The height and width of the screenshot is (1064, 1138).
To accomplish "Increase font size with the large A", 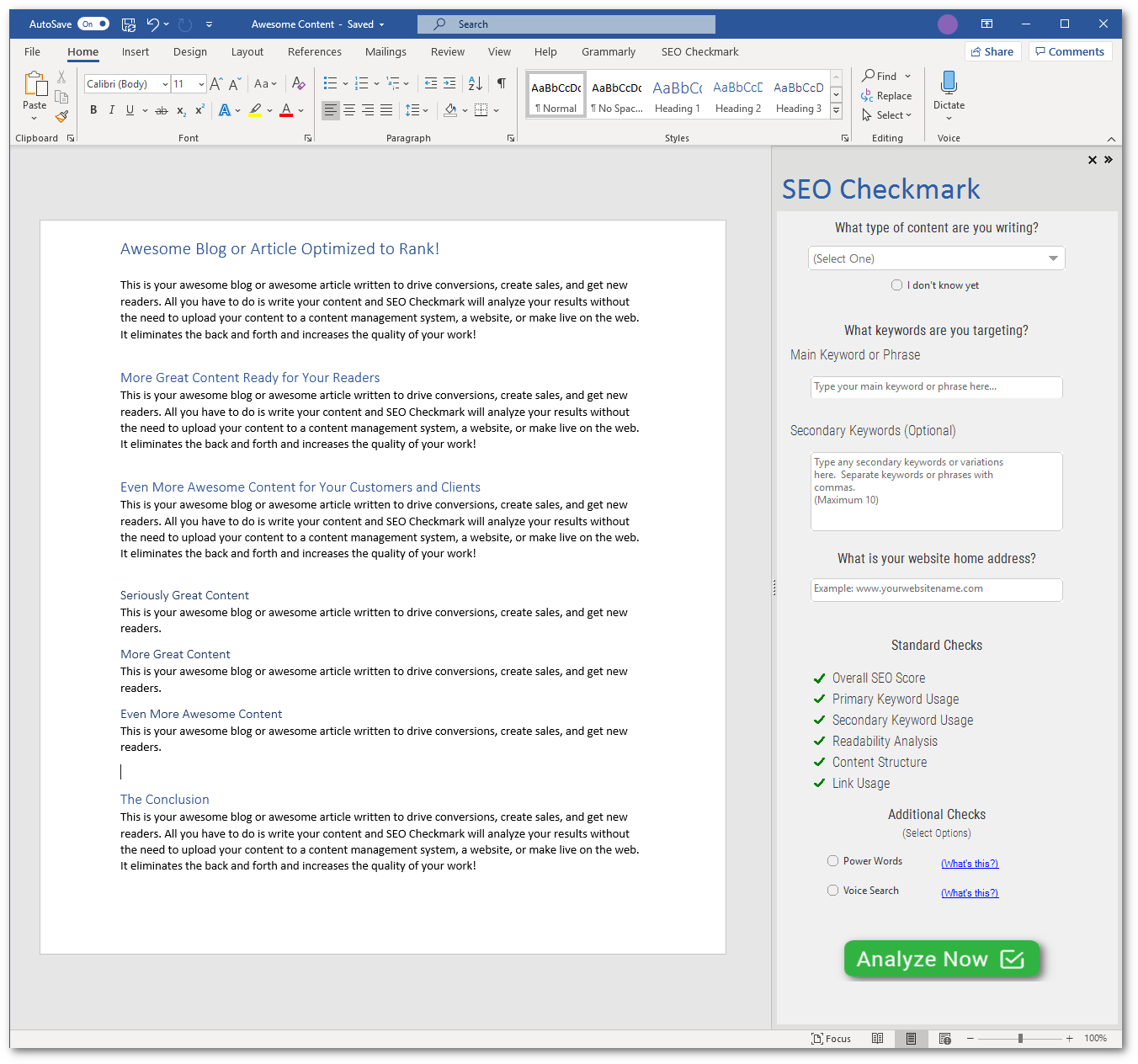I will tap(216, 84).
